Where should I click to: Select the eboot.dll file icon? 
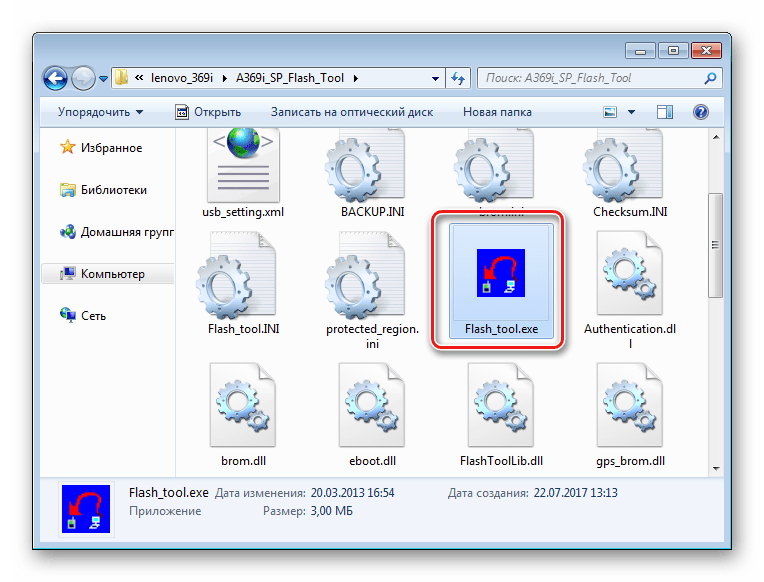click(x=372, y=405)
